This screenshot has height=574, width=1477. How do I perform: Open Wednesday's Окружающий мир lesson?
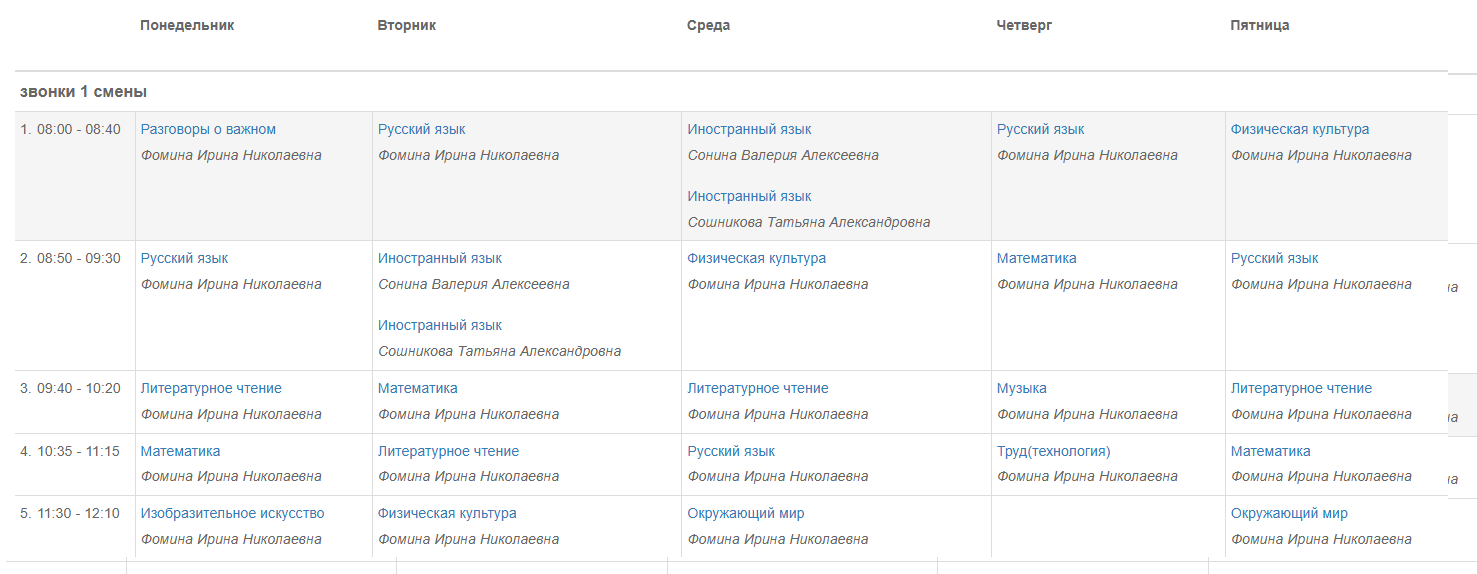pyautogui.click(x=746, y=513)
